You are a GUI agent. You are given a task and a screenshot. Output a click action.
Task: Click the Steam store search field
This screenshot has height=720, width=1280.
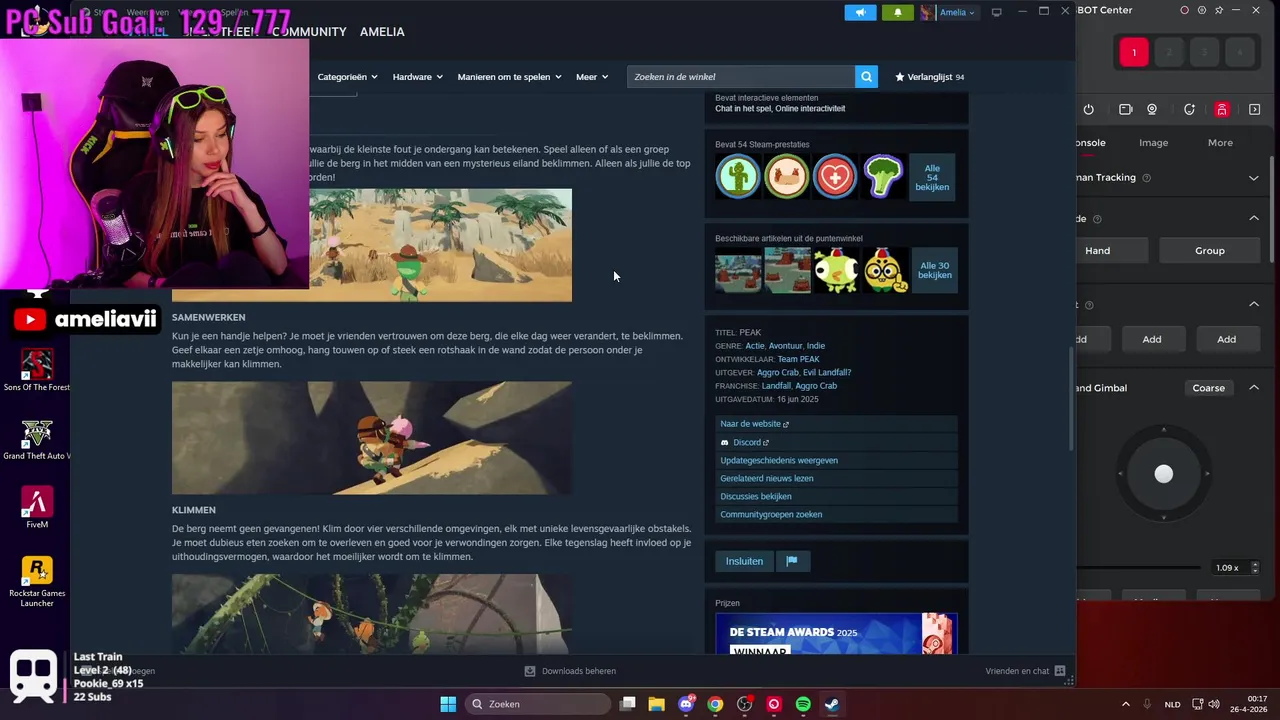point(741,77)
